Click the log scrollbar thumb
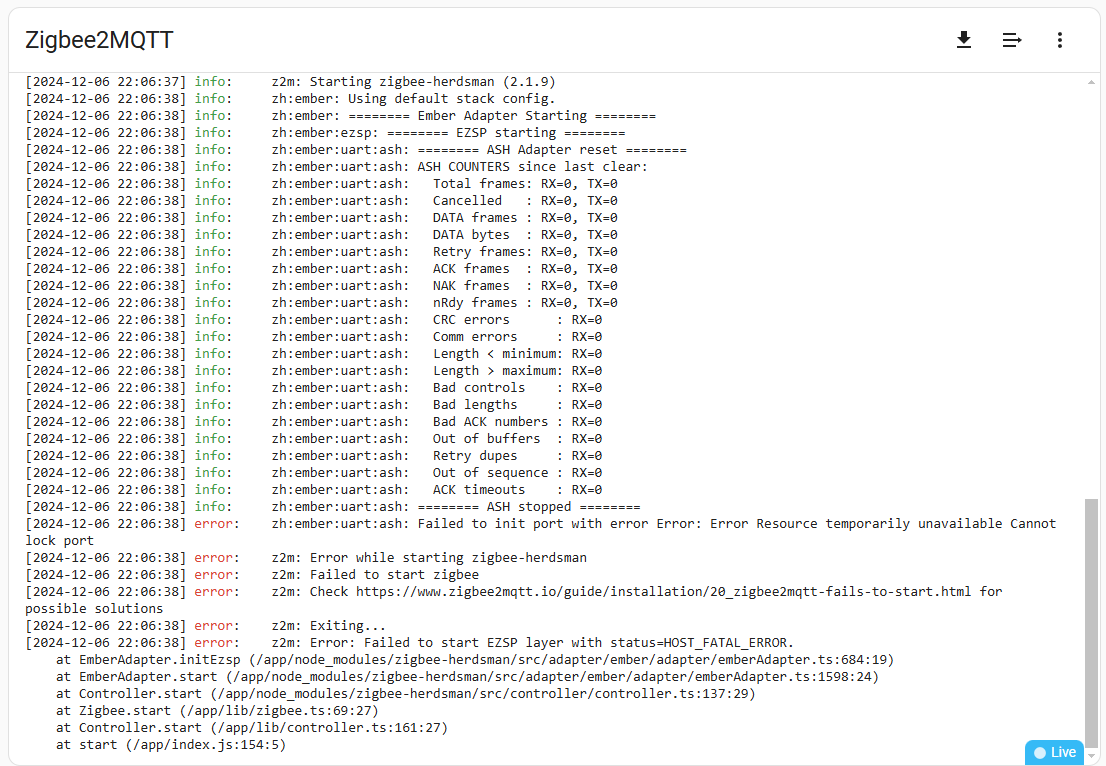 [1090, 620]
